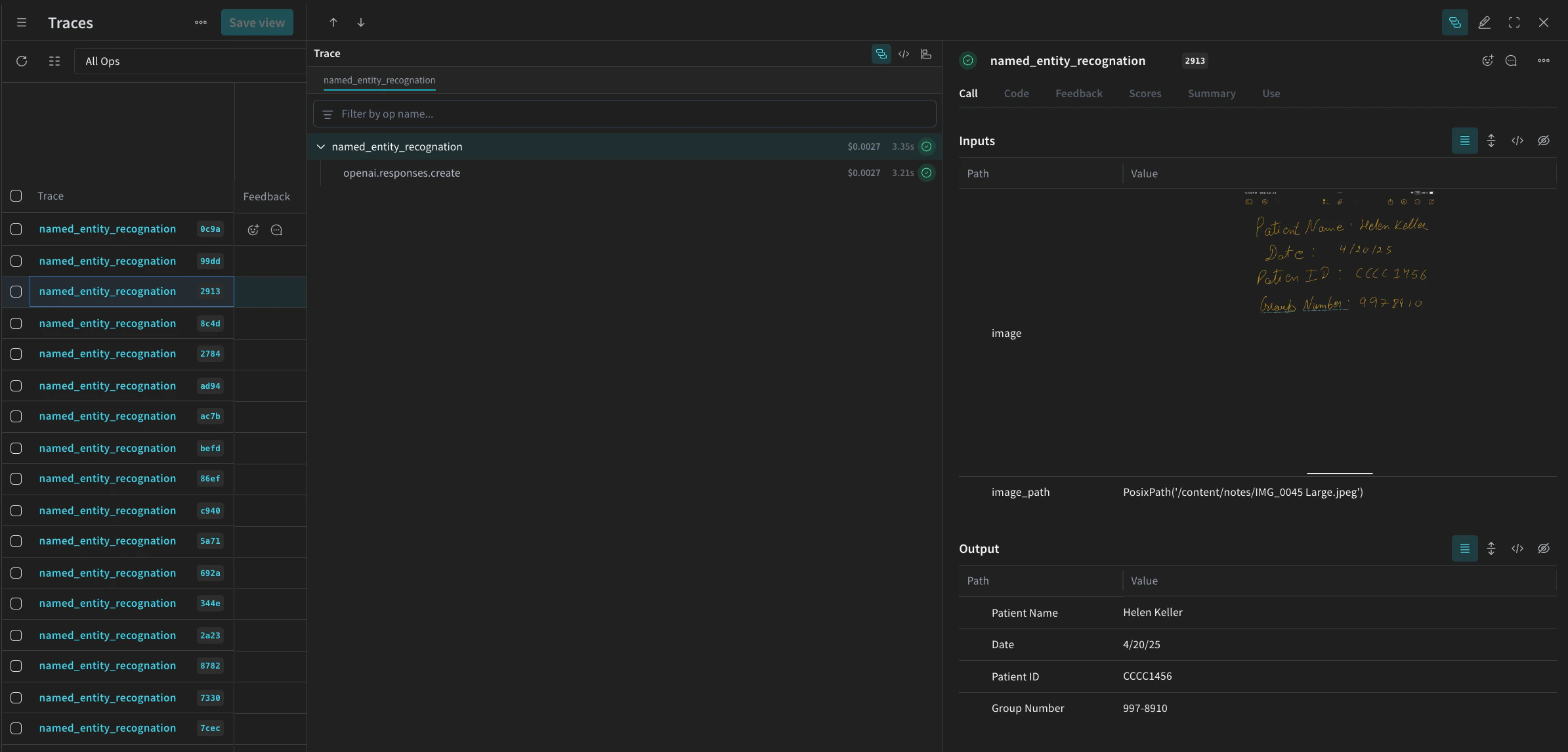Click the pencil edit icon in the top bar

1485,22
